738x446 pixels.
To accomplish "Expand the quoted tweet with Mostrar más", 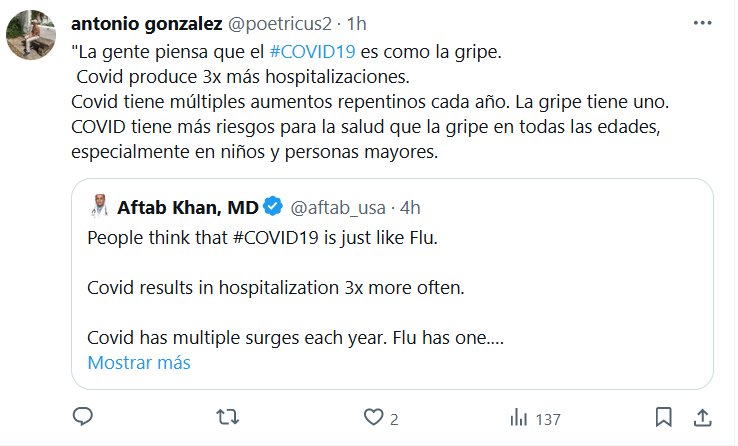I will [139, 363].
